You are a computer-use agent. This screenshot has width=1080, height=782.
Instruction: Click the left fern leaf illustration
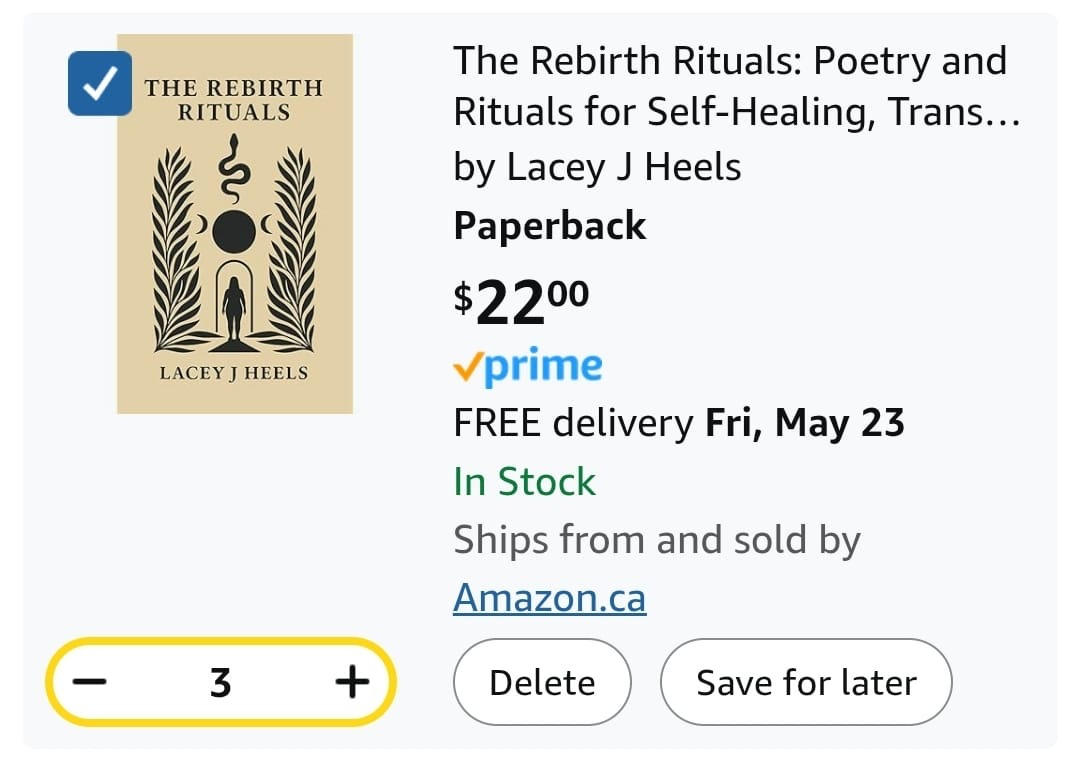coord(176,250)
